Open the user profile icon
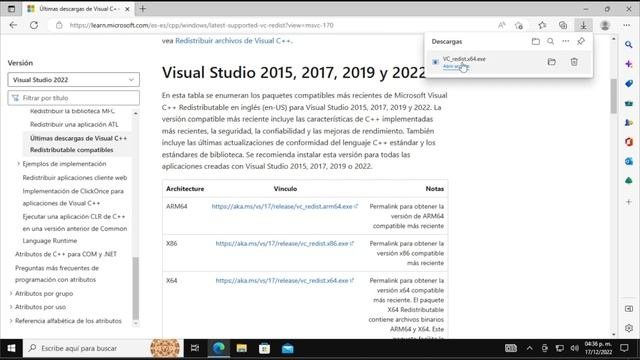This screenshot has width=640, height=360. click(605, 25)
